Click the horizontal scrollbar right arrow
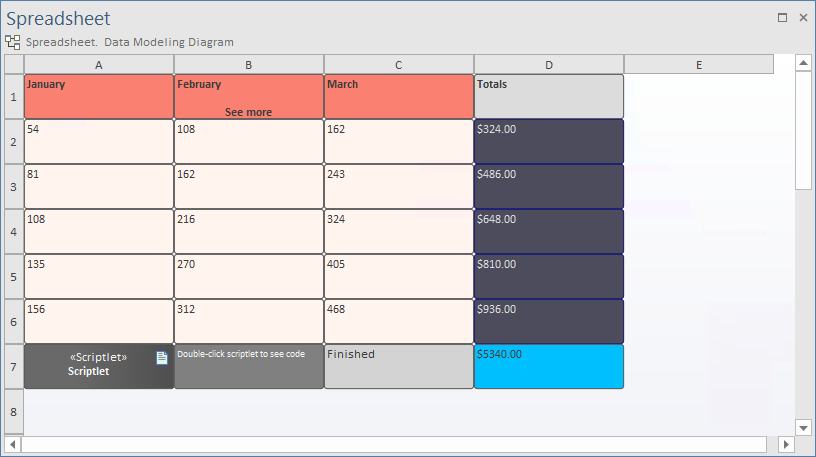This screenshot has height=457, width=816. click(x=786, y=443)
